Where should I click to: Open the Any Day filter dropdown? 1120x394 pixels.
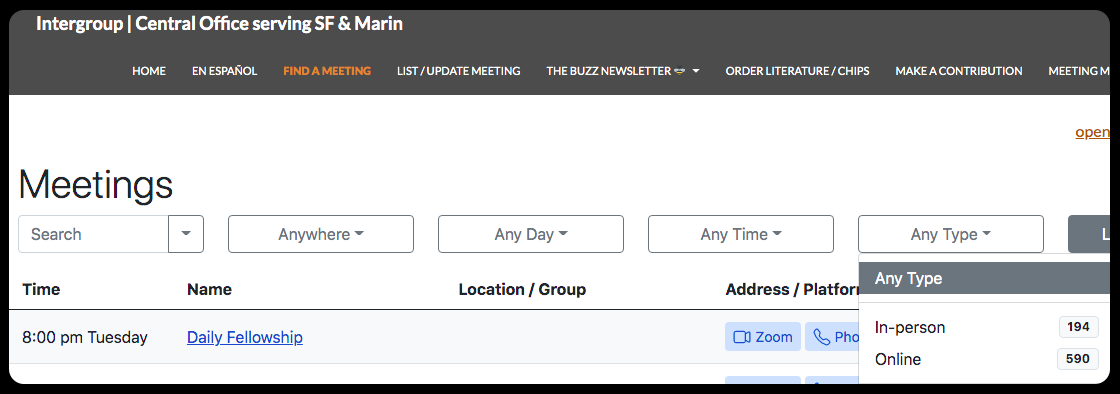pos(531,234)
